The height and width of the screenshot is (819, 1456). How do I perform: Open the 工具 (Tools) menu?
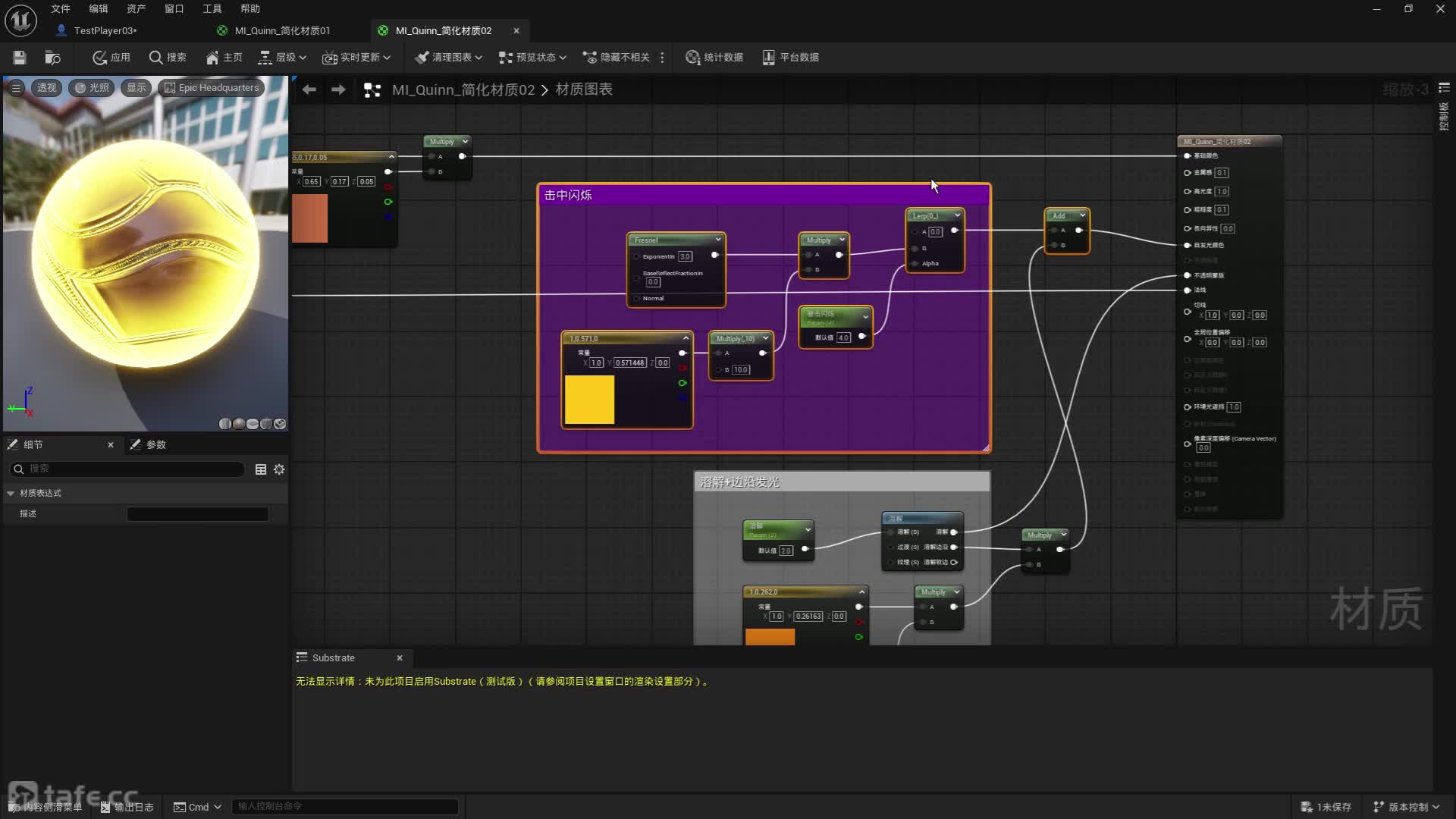212,8
